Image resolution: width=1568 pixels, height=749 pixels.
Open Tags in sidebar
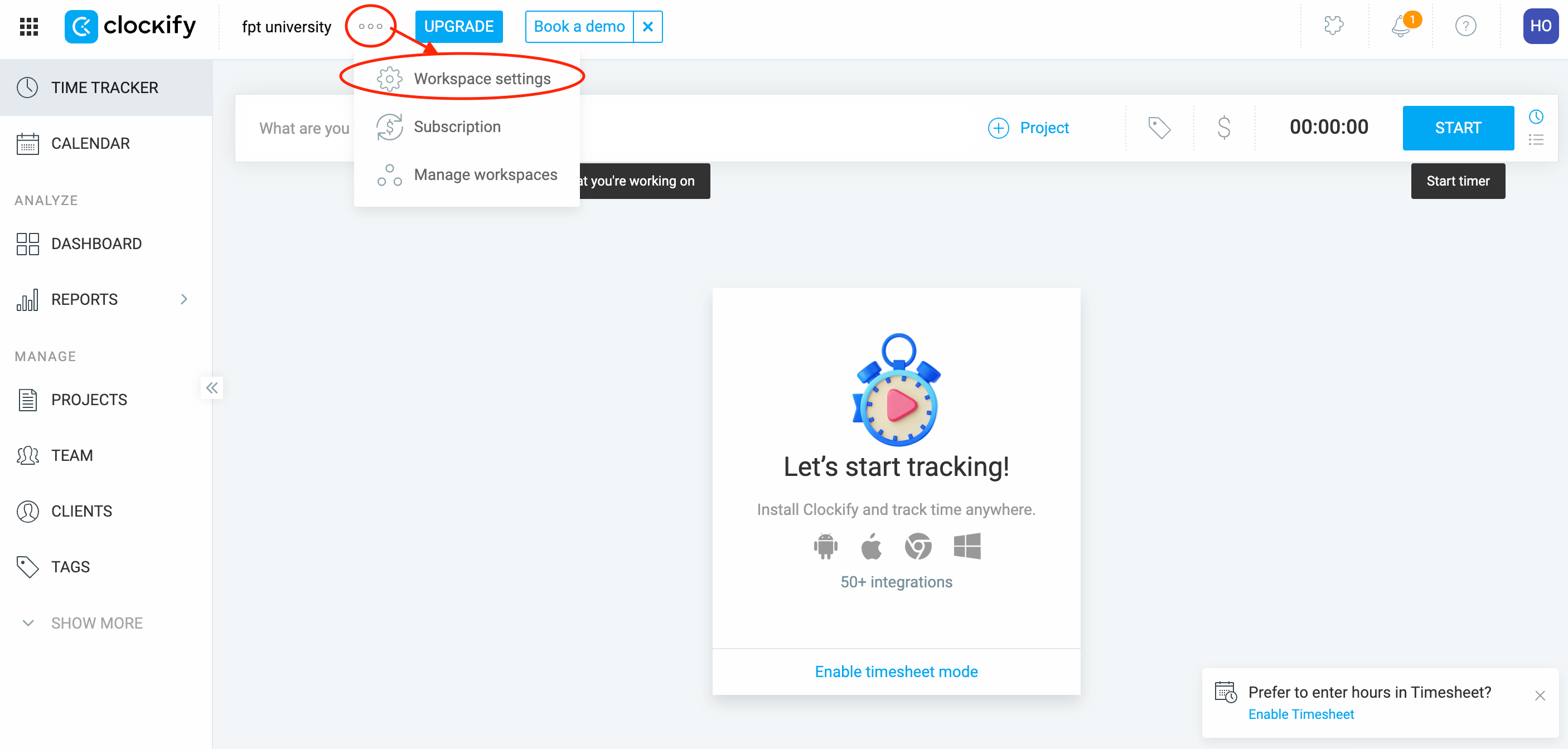coord(106,567)
